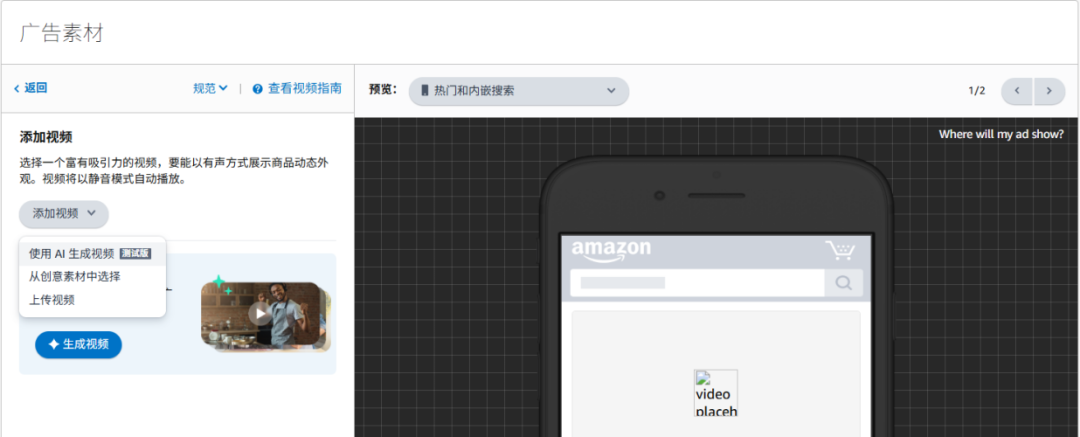Play the sample video thumbnail
This screenshot has height=437, width=1080.
click(x=260, y=314)
